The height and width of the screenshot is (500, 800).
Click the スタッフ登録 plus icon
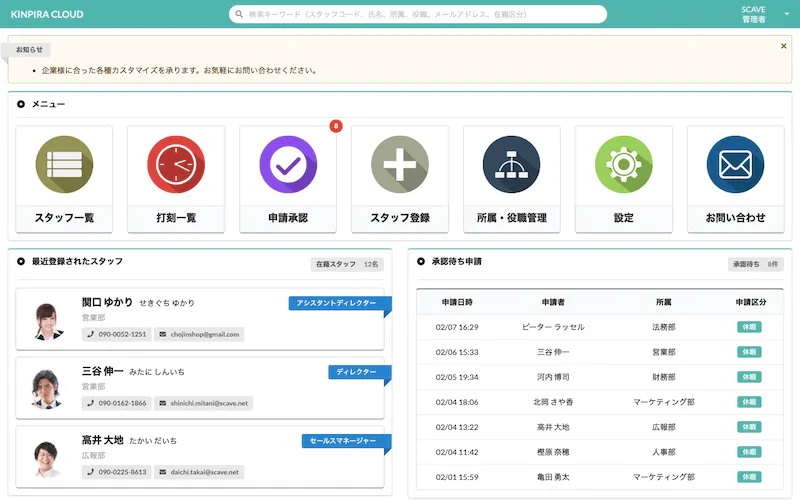click(400, 166)
